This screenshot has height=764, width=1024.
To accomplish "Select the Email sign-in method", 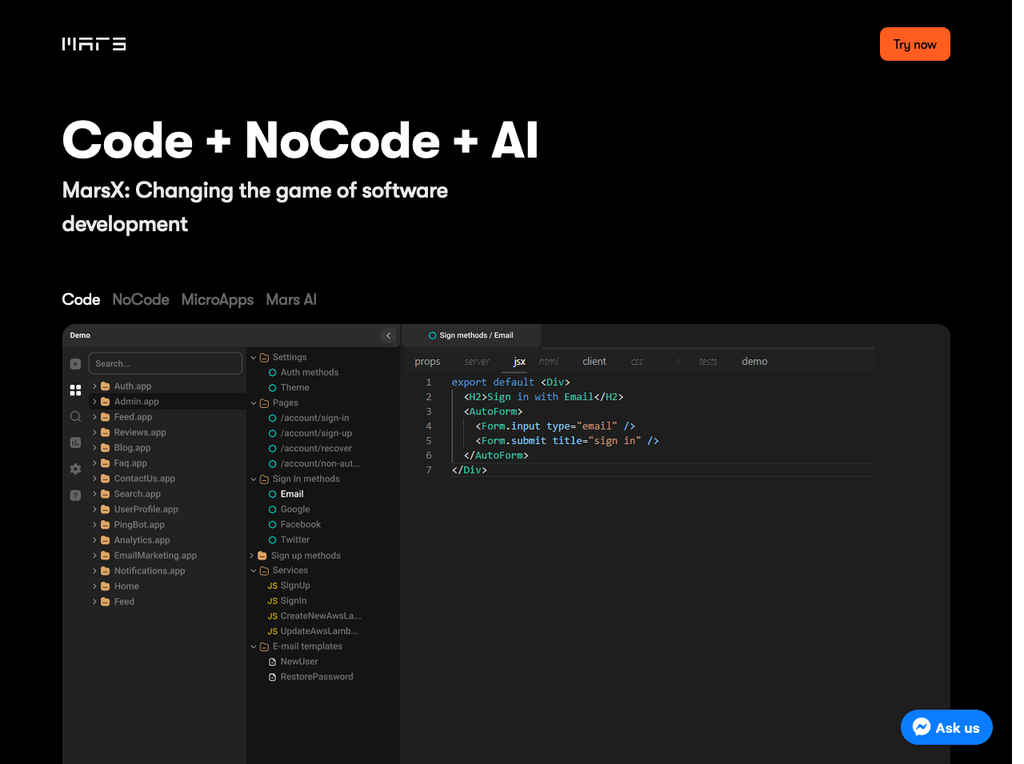I will pyautogui.click(x=292, y=494).
